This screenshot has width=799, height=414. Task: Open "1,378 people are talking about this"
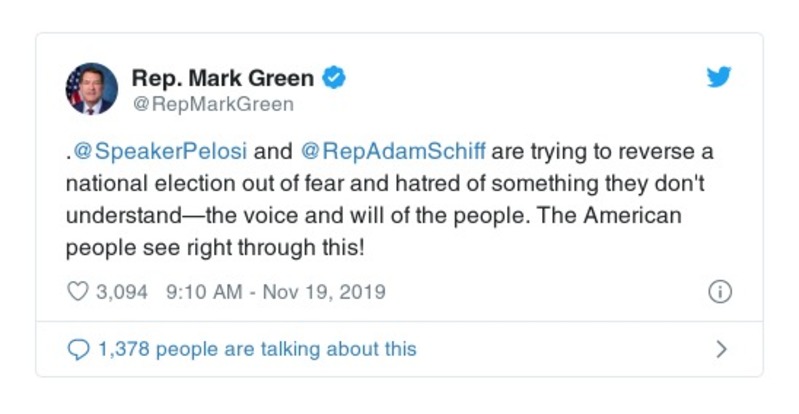click(256, 350)
